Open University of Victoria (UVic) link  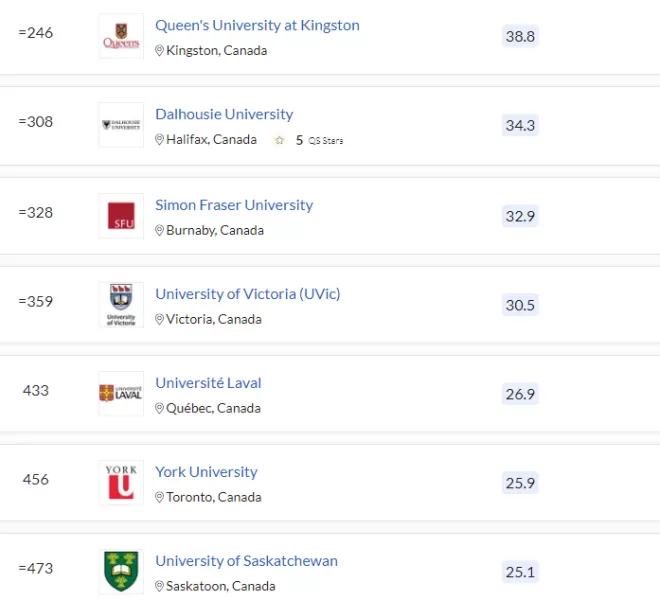[x=248, y=294]
